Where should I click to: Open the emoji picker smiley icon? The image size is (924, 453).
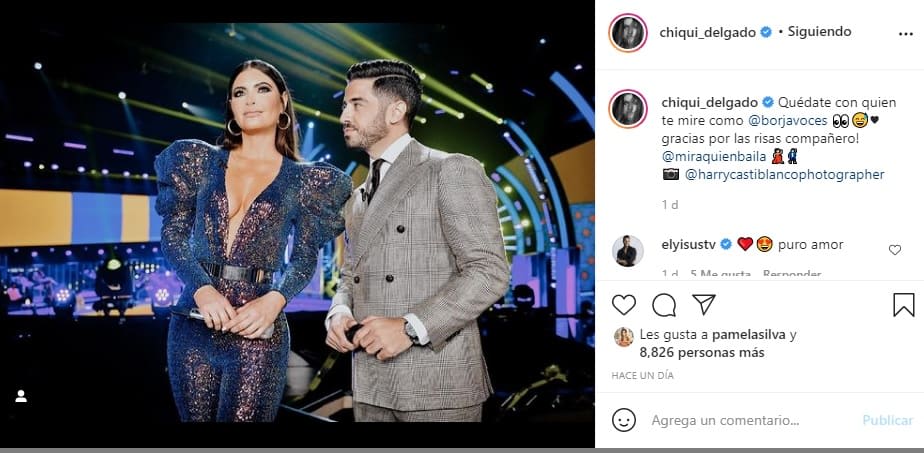click(623, 420)
